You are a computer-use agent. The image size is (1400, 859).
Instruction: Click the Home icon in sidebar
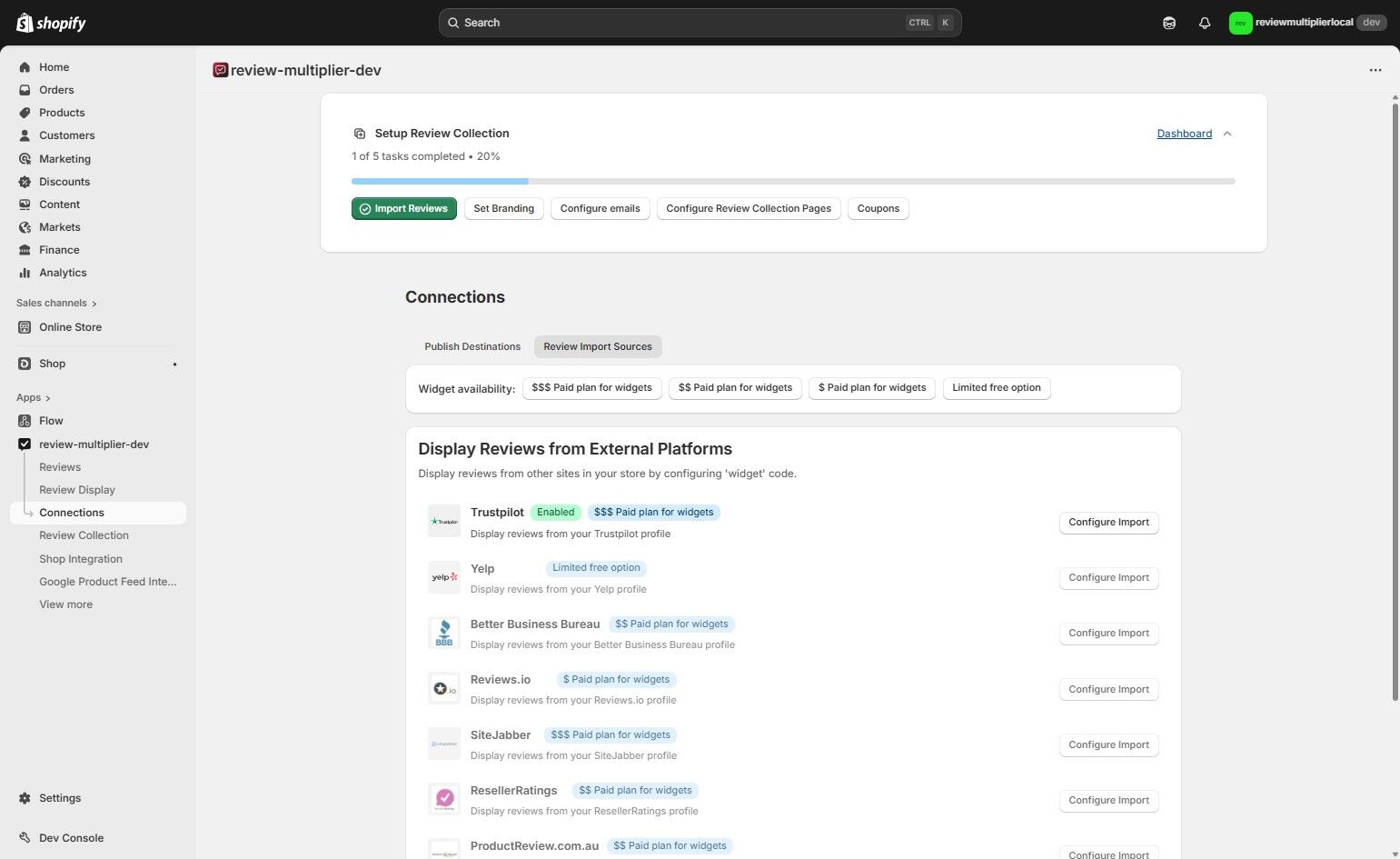pos(25,67)
